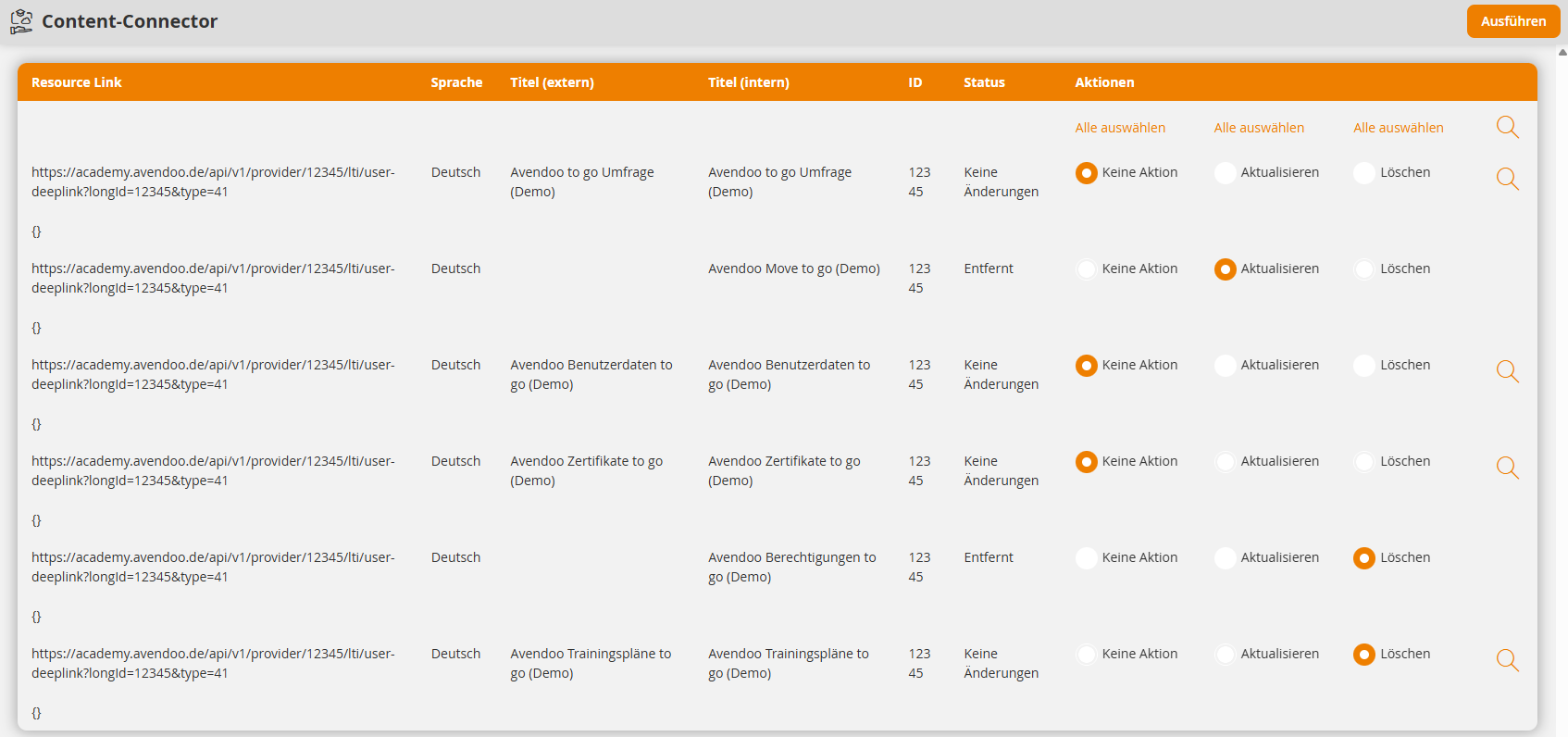
Task: Expand the {} metadata under Avendoo Move to go
Action: tap(37, 327)
